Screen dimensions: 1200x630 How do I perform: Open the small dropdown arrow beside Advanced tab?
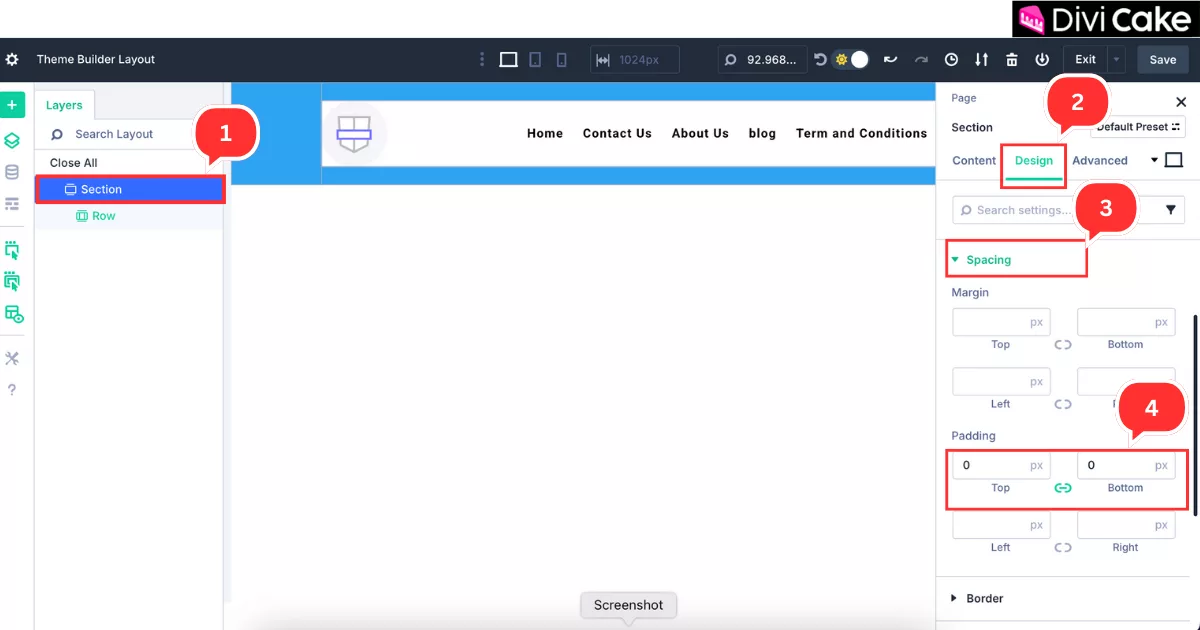pos(1154,160)
